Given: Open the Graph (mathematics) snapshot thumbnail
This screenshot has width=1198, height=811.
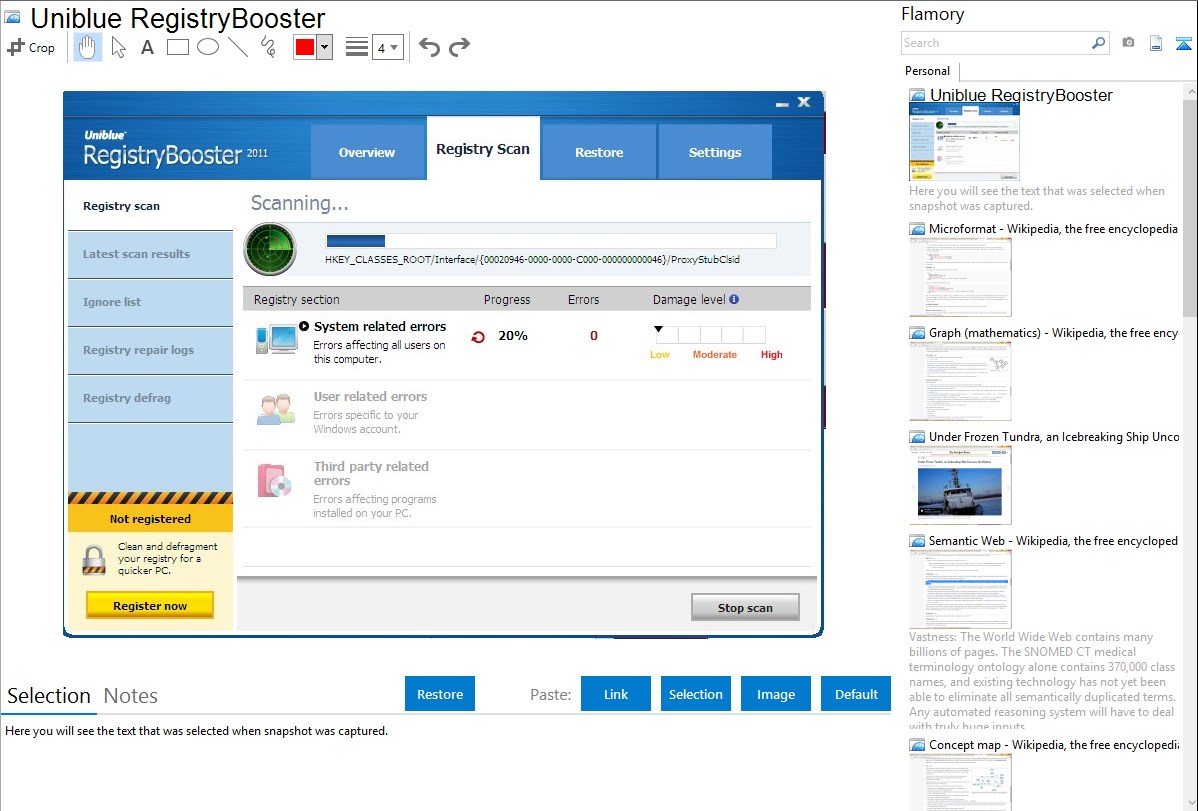Looking at the screenshot, I should pyautogui.click(x=960, y=381).
